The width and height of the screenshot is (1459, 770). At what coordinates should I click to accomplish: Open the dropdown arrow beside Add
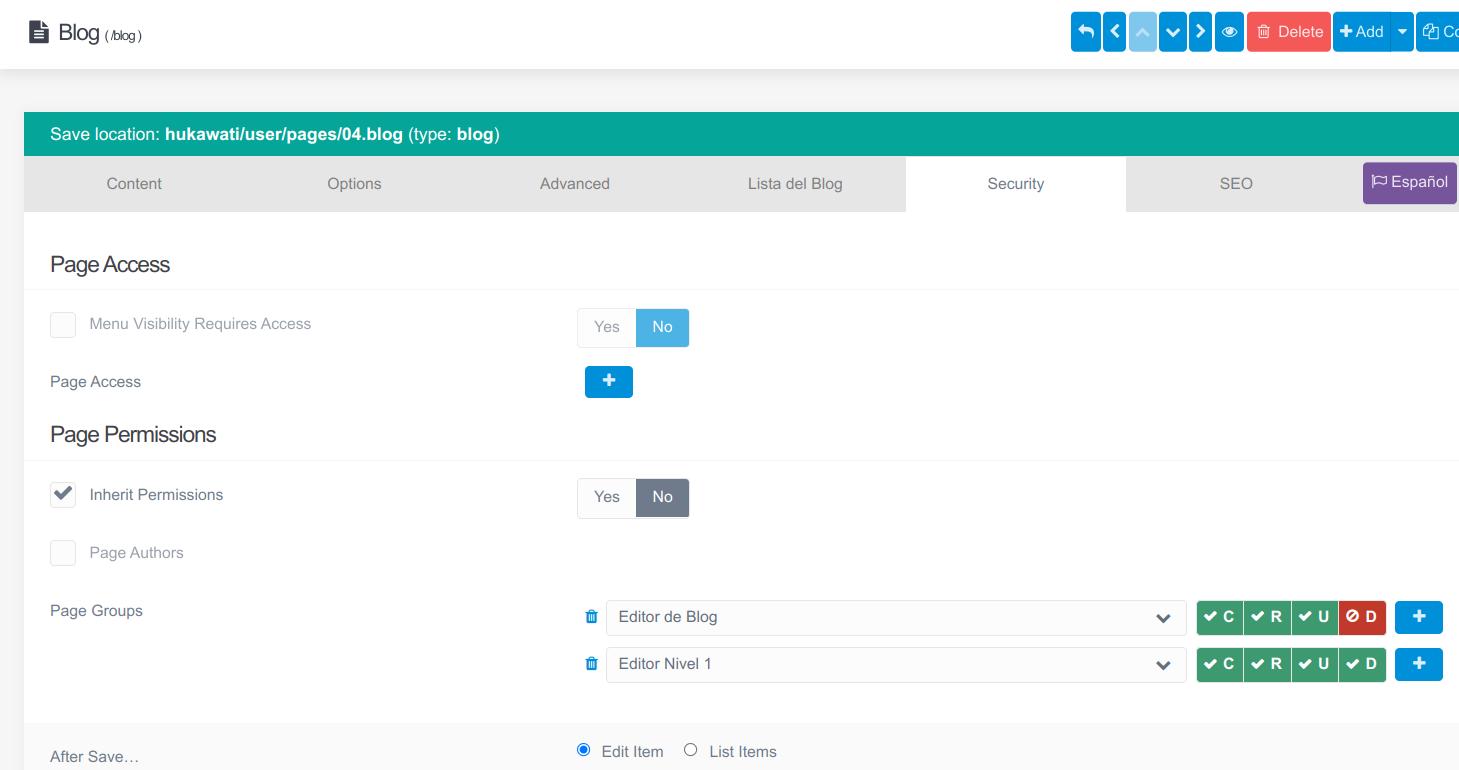tap(1402, 32)
